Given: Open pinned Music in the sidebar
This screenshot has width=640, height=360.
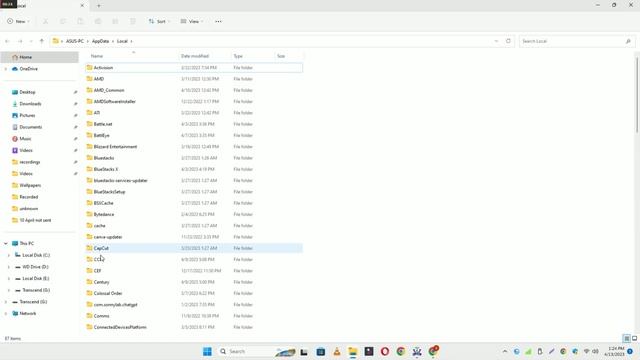Looking at the screenshot, I should (x=25, y=139).
